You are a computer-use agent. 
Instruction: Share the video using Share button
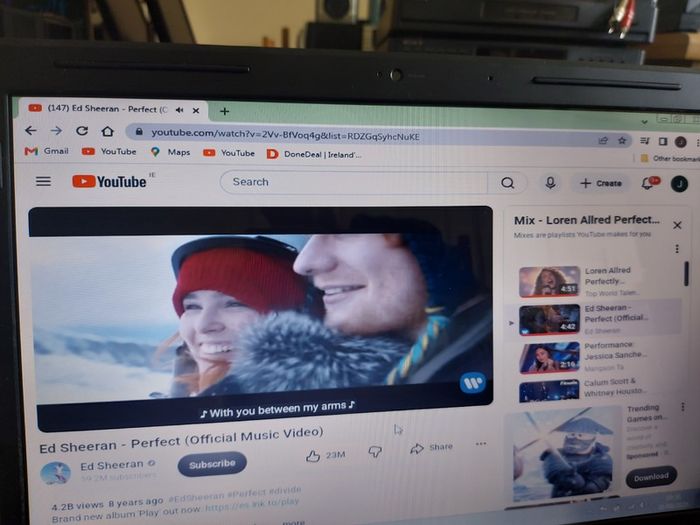[431, 448]
